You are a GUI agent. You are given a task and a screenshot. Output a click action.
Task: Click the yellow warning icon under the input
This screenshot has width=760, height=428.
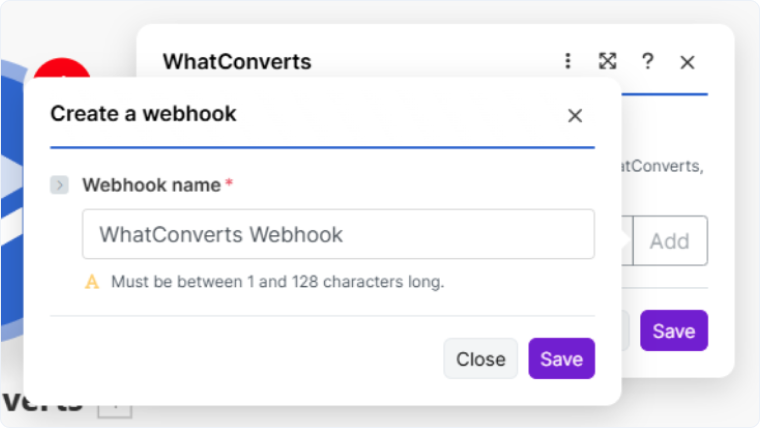[92, 282]
